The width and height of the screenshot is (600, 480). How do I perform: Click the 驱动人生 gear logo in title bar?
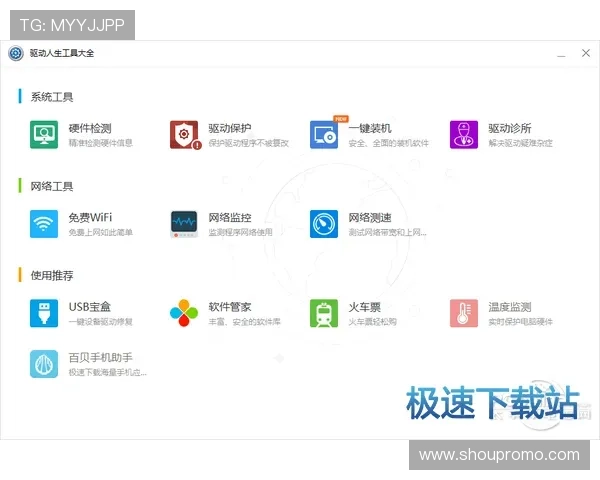tap(16, 53)
